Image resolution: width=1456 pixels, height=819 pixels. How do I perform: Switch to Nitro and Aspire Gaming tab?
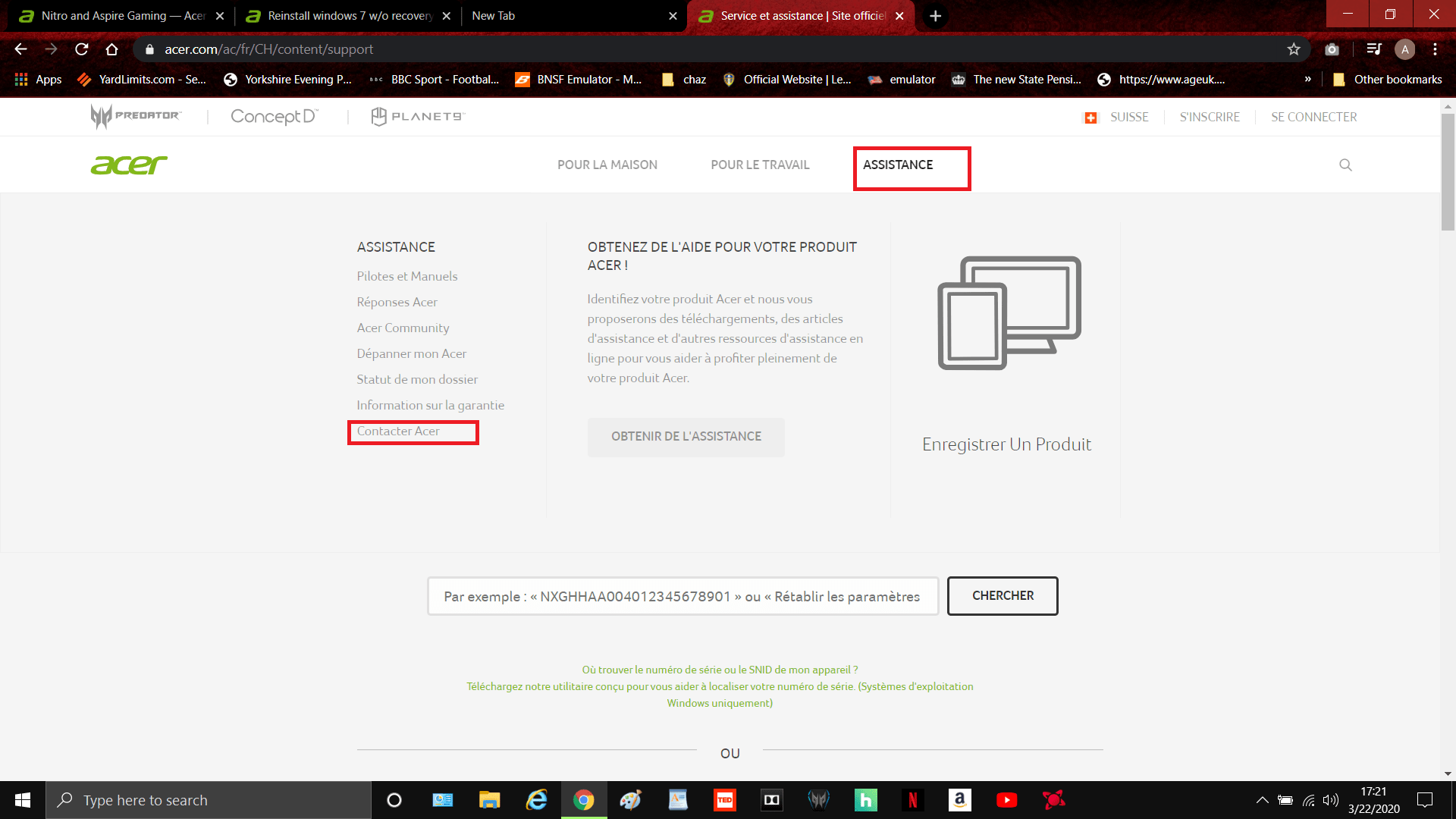tap(123, 16)
